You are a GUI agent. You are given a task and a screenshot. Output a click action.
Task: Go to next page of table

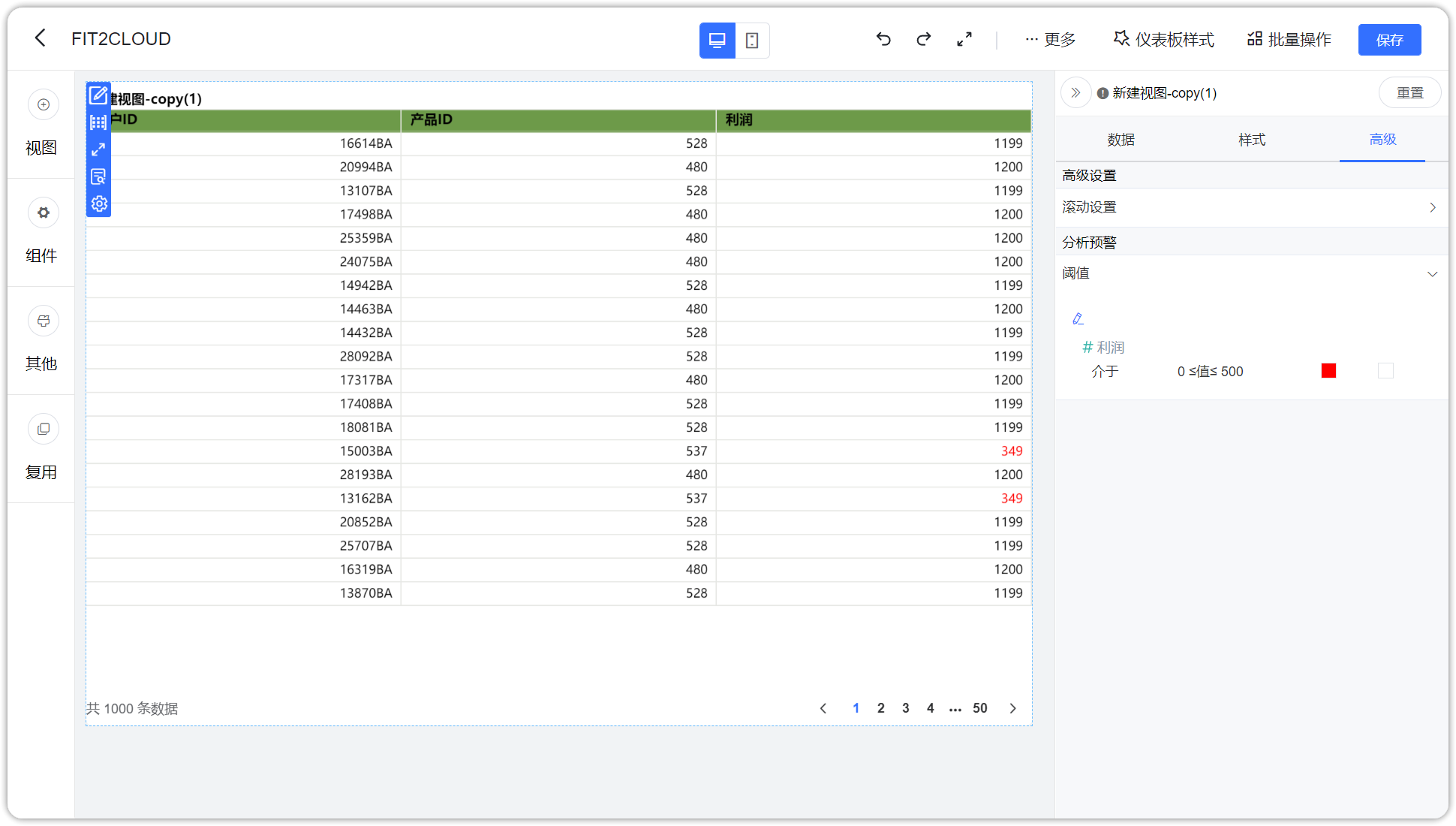pos(1012,708)
